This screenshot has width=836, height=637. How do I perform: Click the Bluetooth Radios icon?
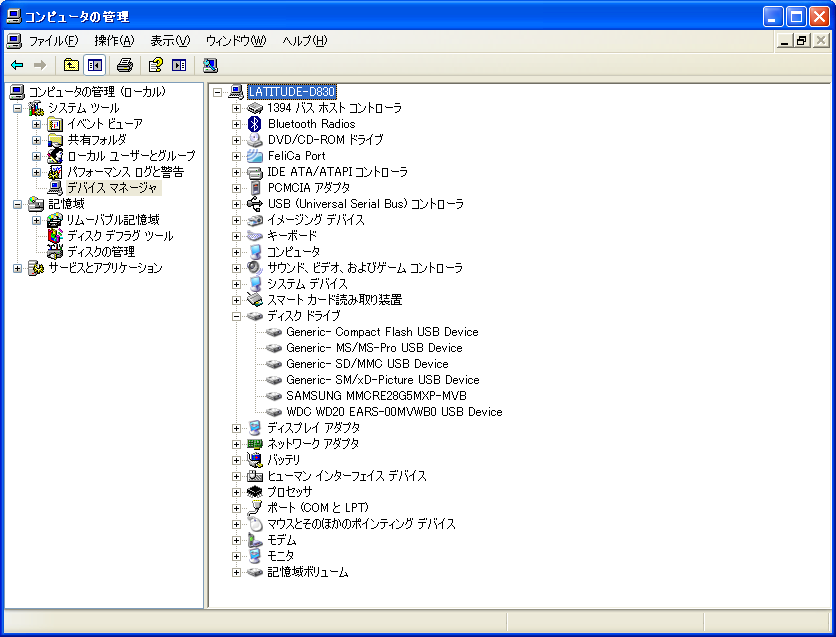(x=255, y=124)
